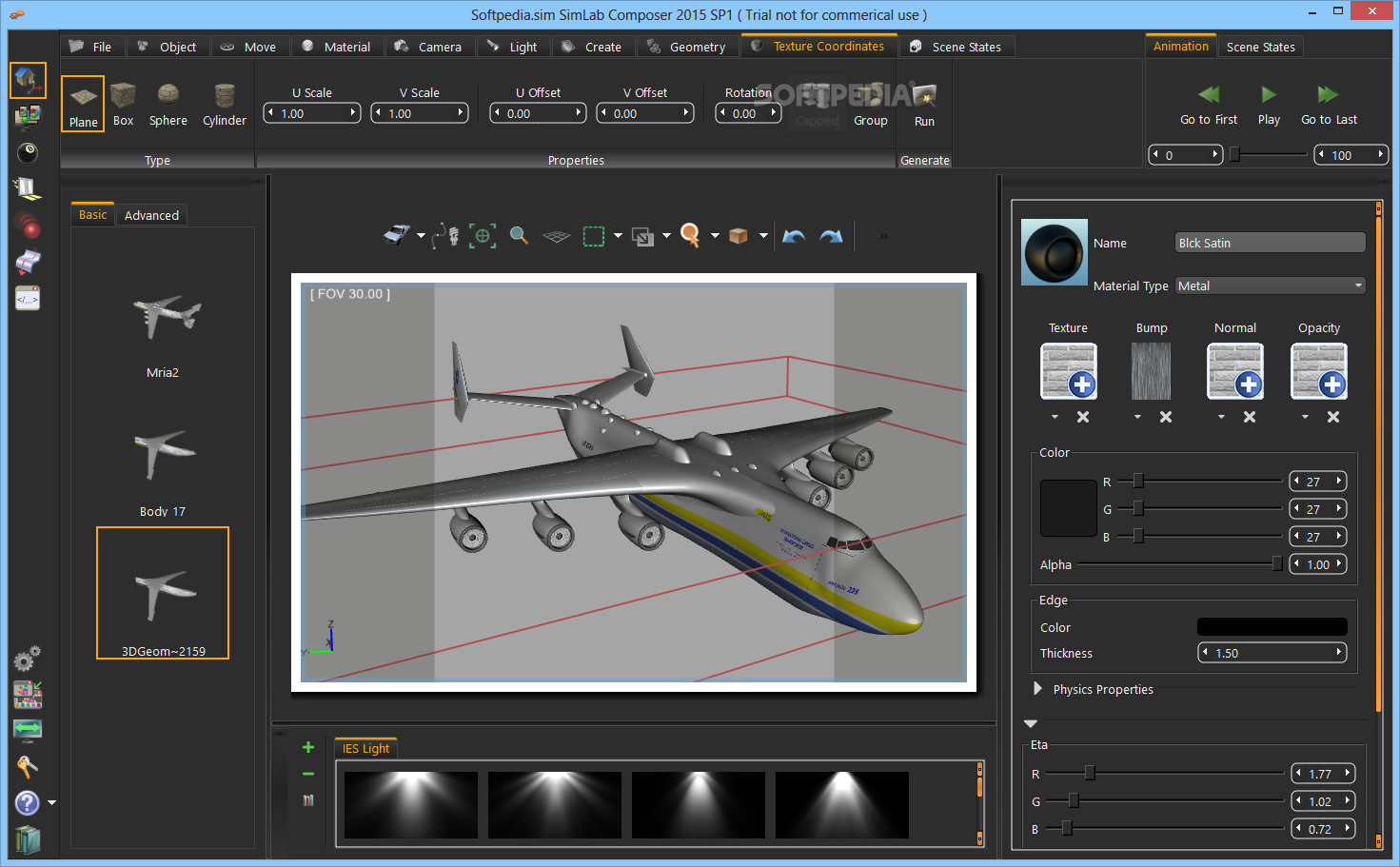The height and width of the screenshot is (867, 1400).
Task: Collapse the Eta section triangle
Action: click(1031, 723)
